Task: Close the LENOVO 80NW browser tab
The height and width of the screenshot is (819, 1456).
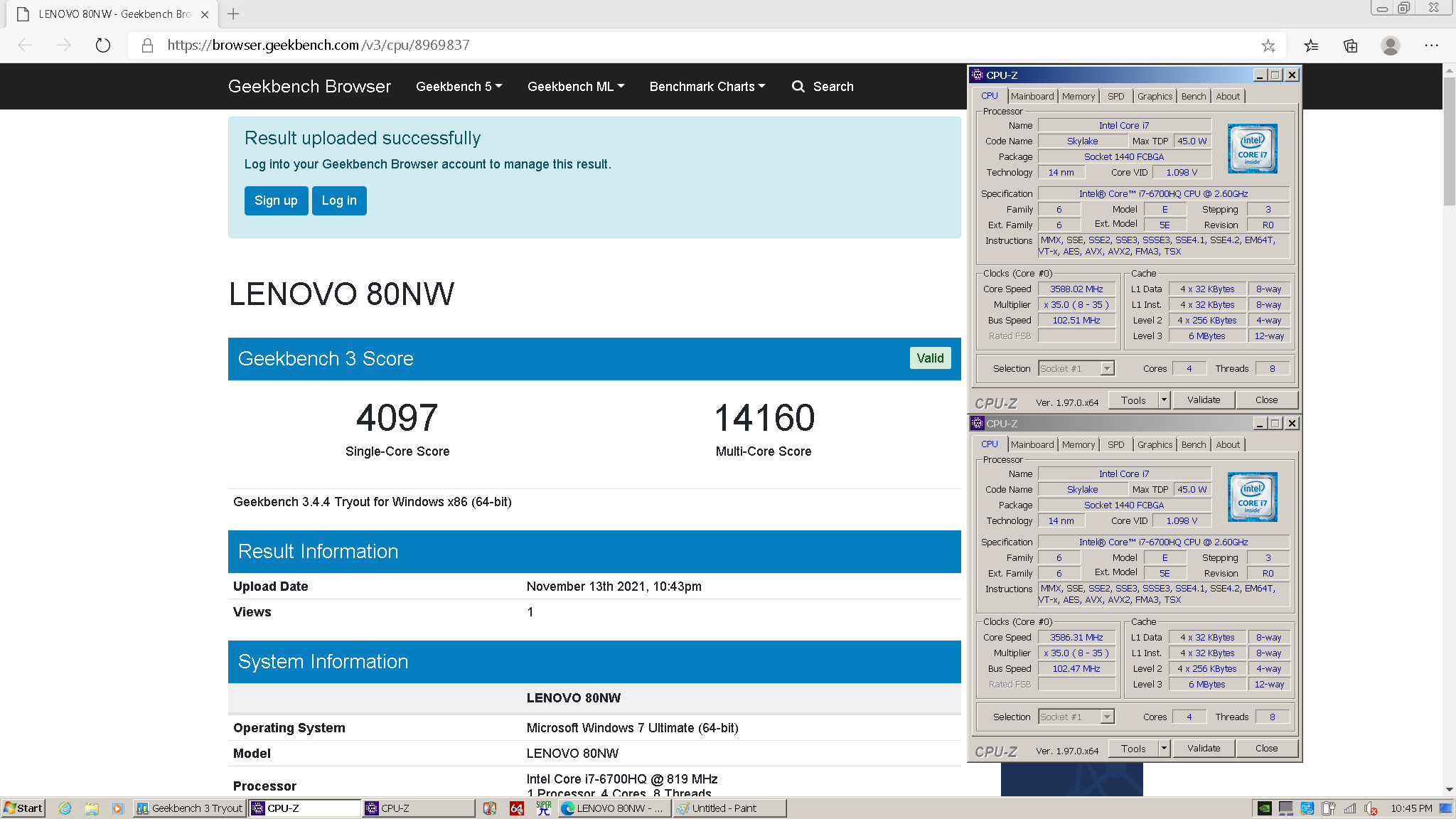Action: 205,14
